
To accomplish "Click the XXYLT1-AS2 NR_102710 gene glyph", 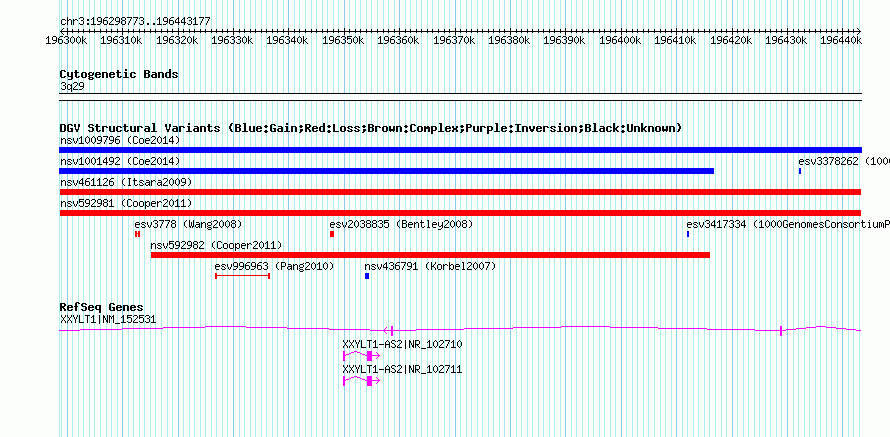I will pyautogui.click(x=362, y=356).
